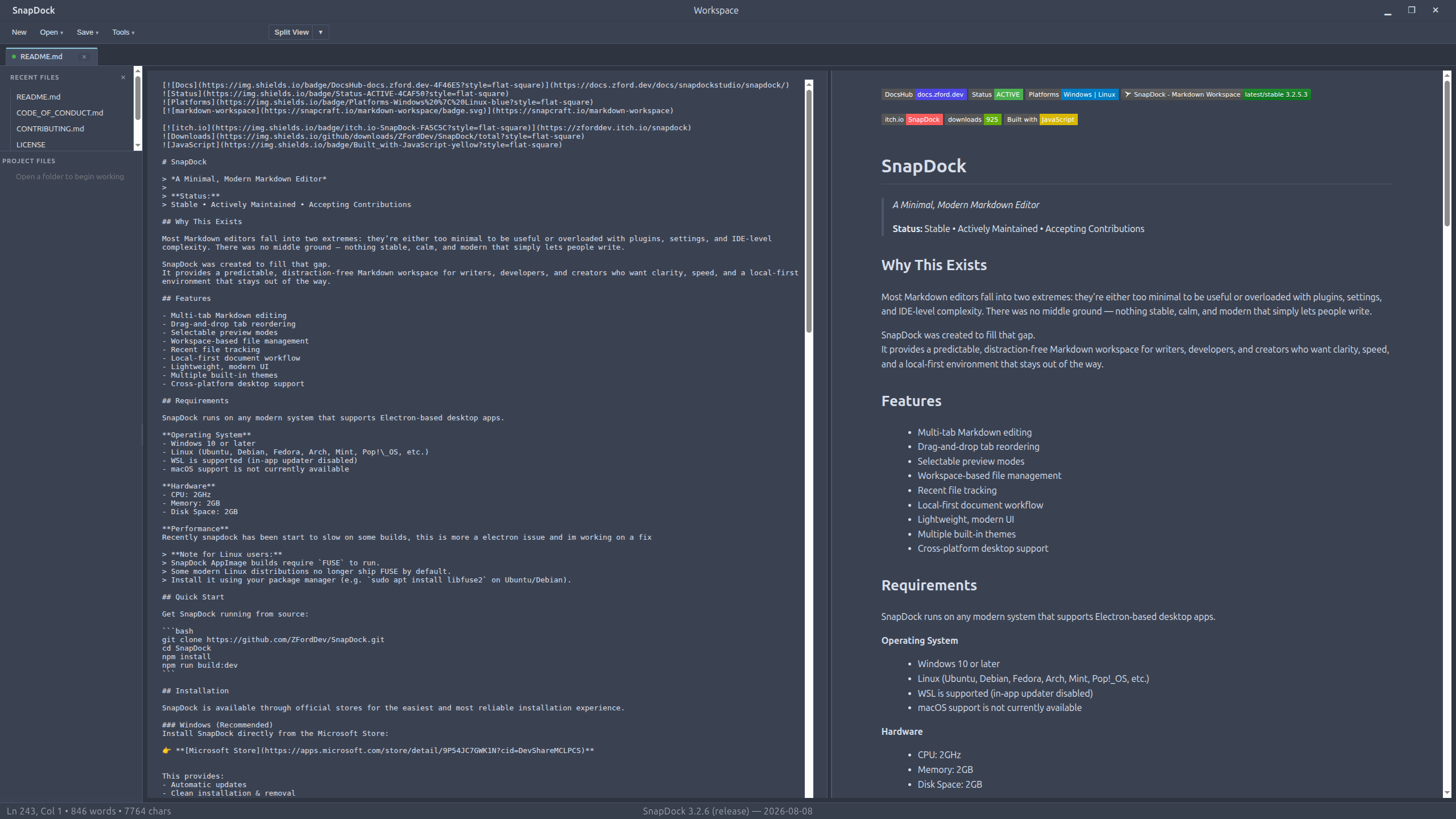Minimize the SnapDock window
The image size is (1456, 819).
[1388, 10]
